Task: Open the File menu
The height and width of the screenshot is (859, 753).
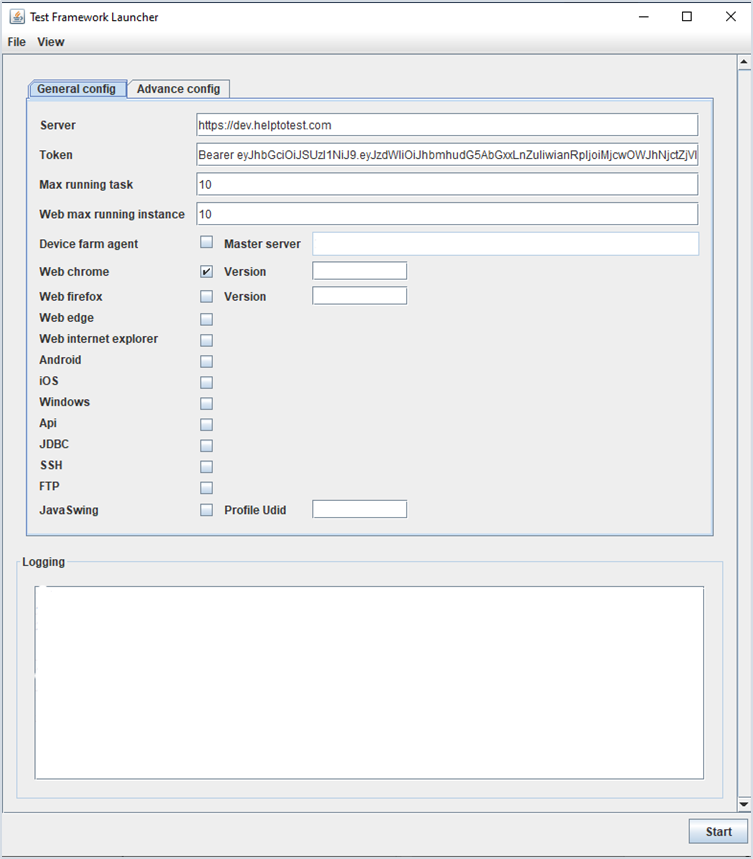Action: tap(16, 42)
